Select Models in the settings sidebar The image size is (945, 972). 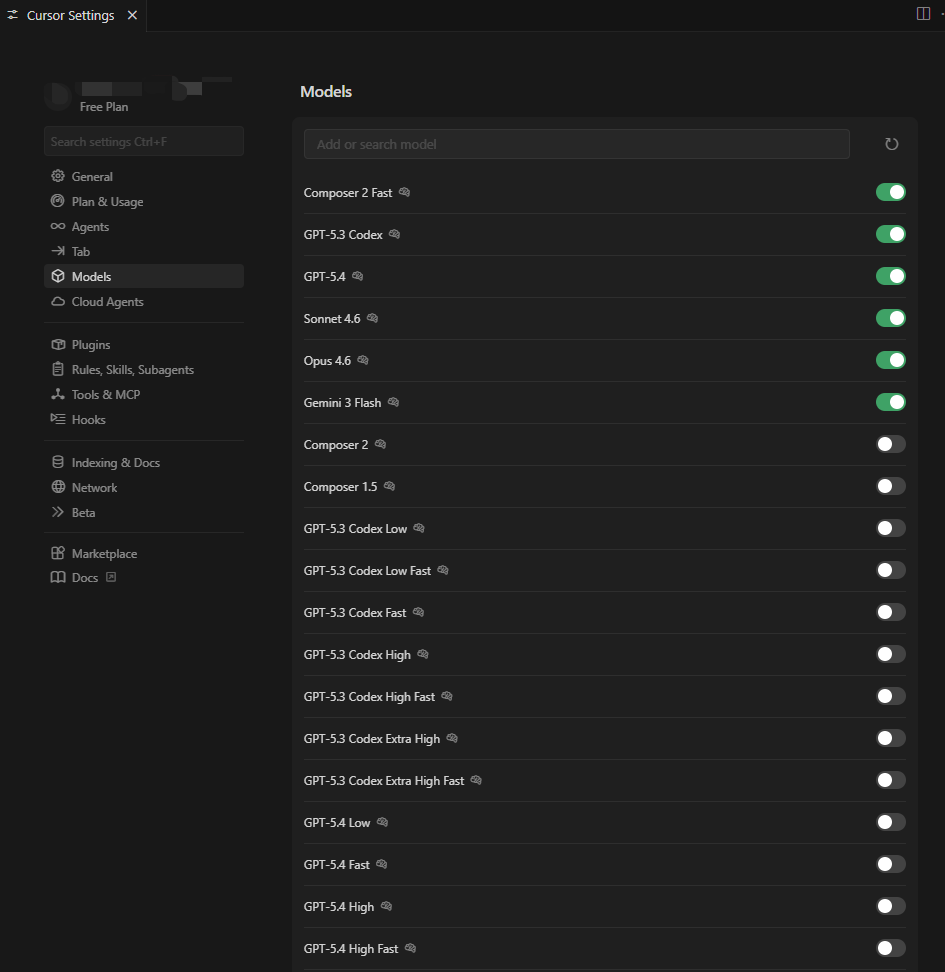click(144, 276)
